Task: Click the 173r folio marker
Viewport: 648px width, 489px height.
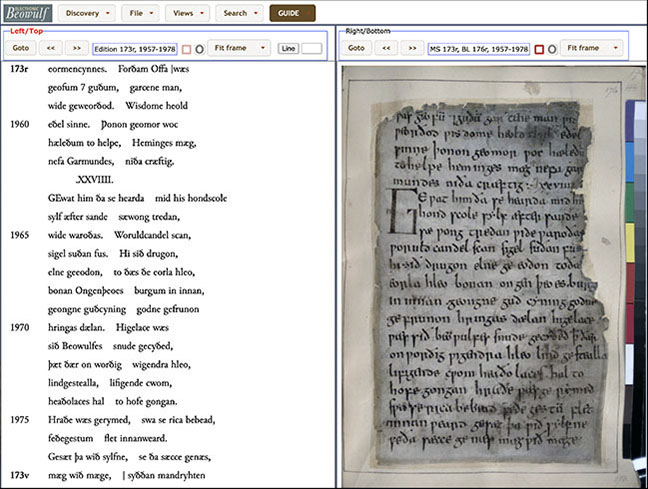Action: 19,69
